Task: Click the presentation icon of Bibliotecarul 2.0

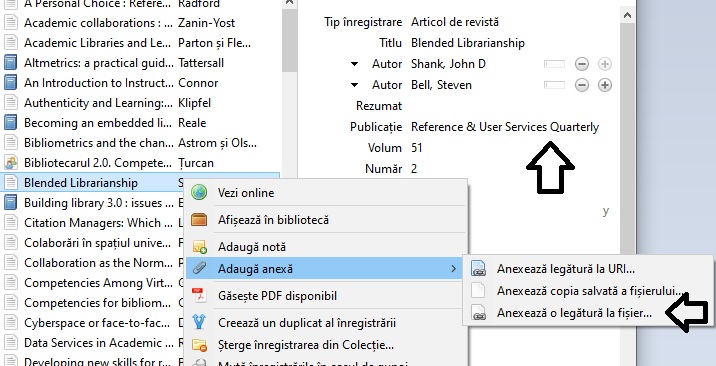Action: tap(10, 162)
